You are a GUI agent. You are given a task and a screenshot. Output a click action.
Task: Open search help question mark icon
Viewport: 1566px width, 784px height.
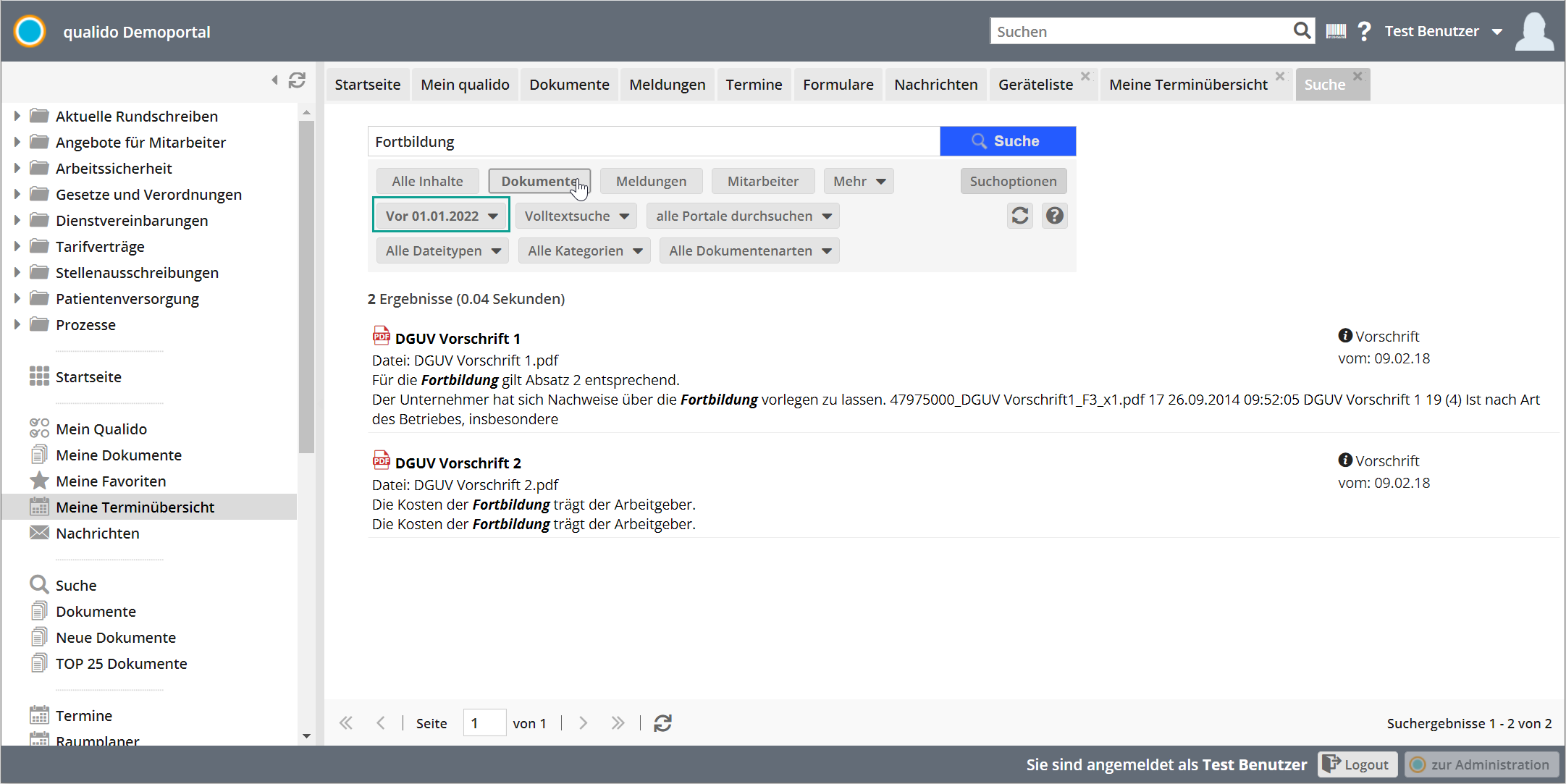pyautogui.click(x=1055, y=216)
